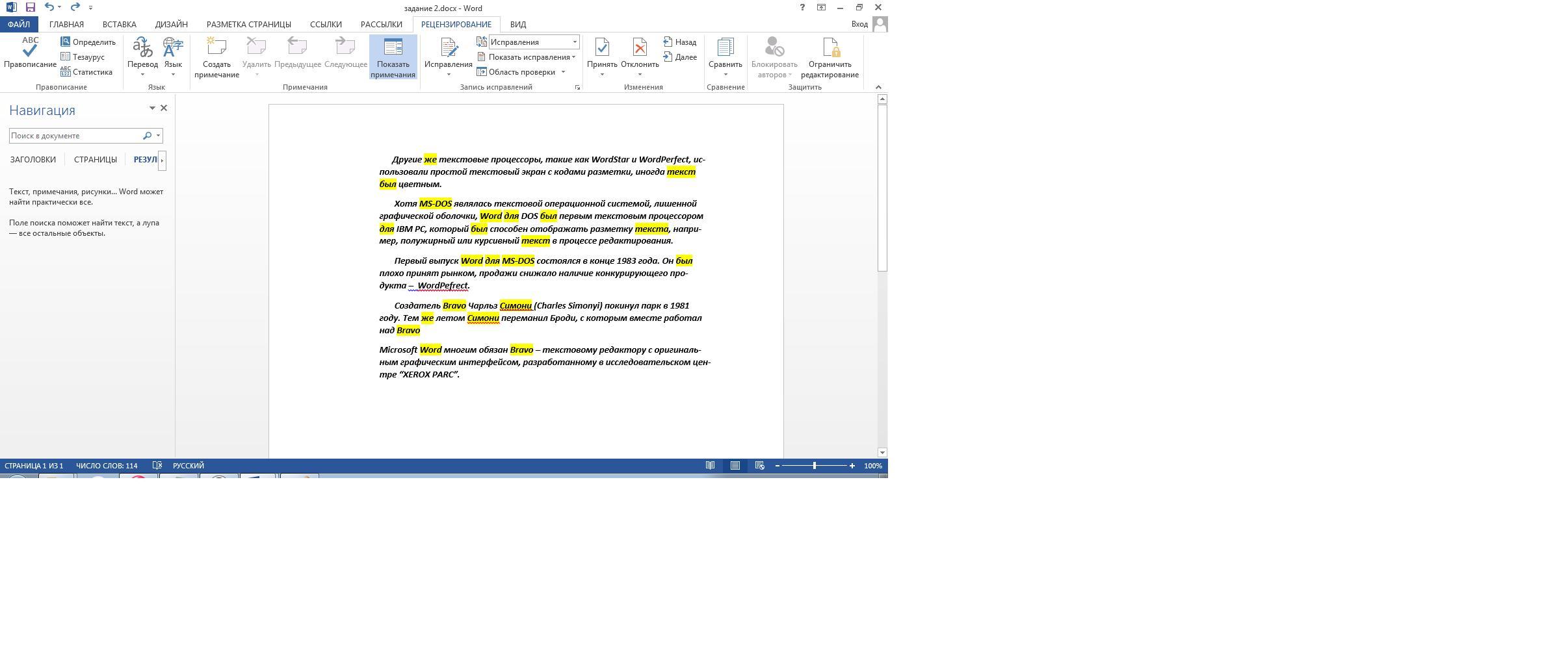Collapse the ribbon with the arrow
This screenshot has height=660, width=1568.
878,87
